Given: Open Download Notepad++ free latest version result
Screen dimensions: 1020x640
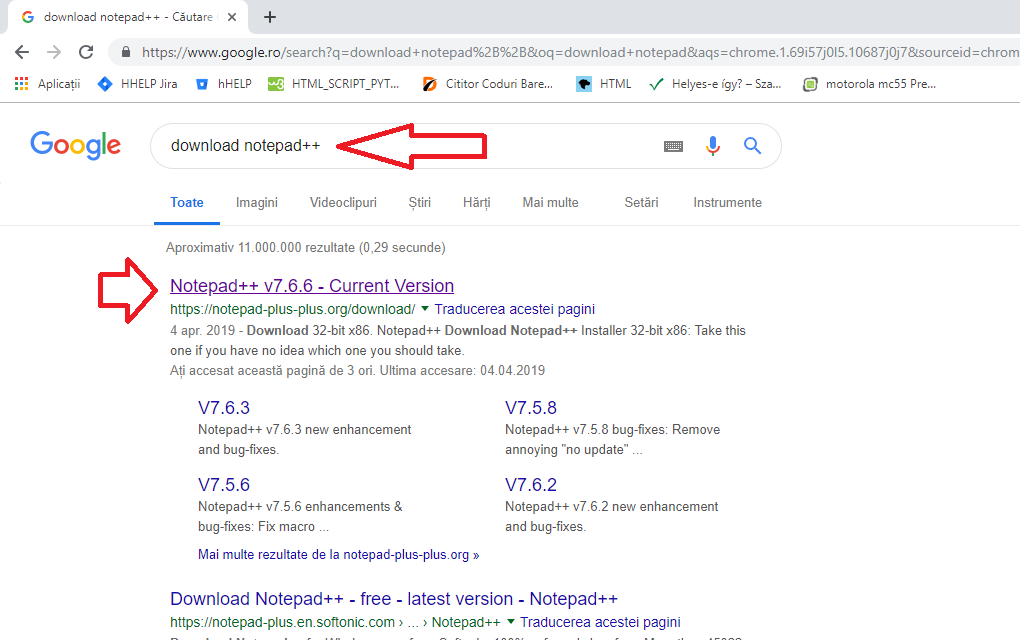Looking at the screenshot, I should pos(394,598).
